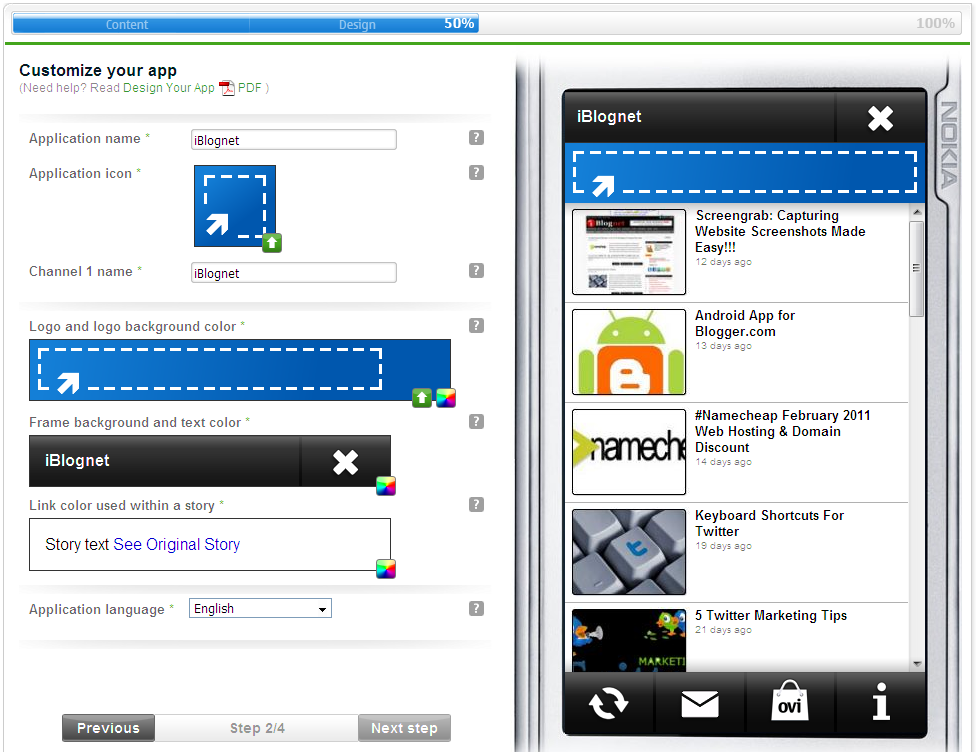The width and height of the screenshot is (976, 752).
Task: Open the PDF link
Action: [x=250, y=88]
